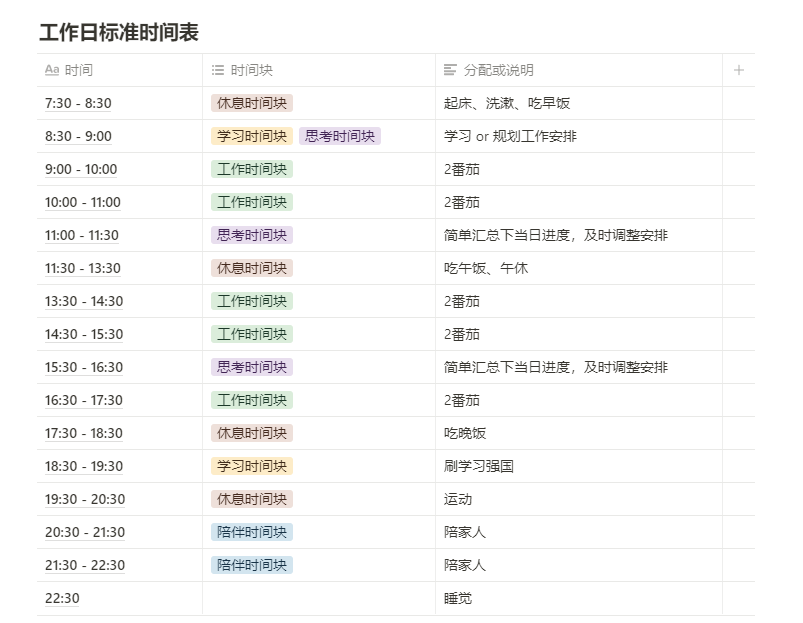
Task: Click 休息时间块 tag in 7:30 row
Action: 251,103
